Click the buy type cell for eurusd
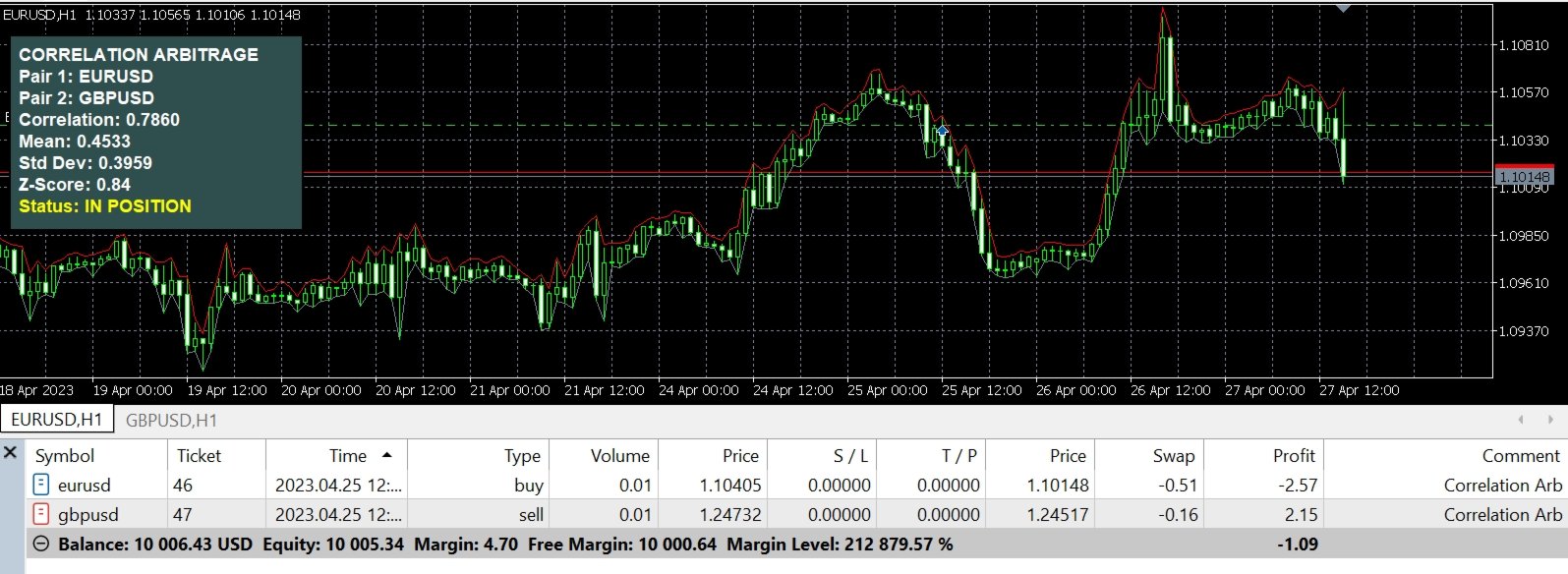The image size is (1568, 574). pyautogui.click(x=529, y=485)
